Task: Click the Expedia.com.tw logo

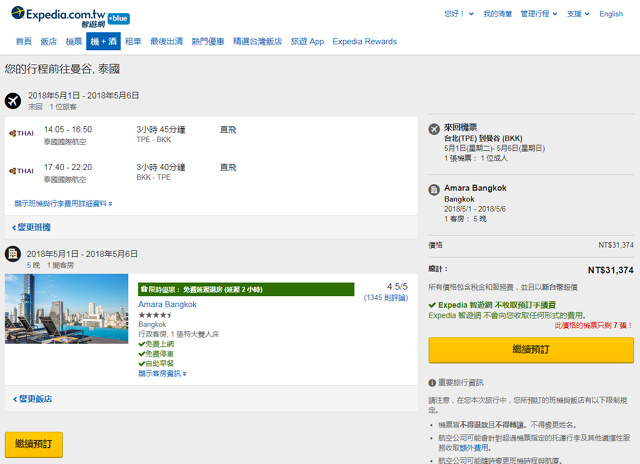Action: [58, 16]
